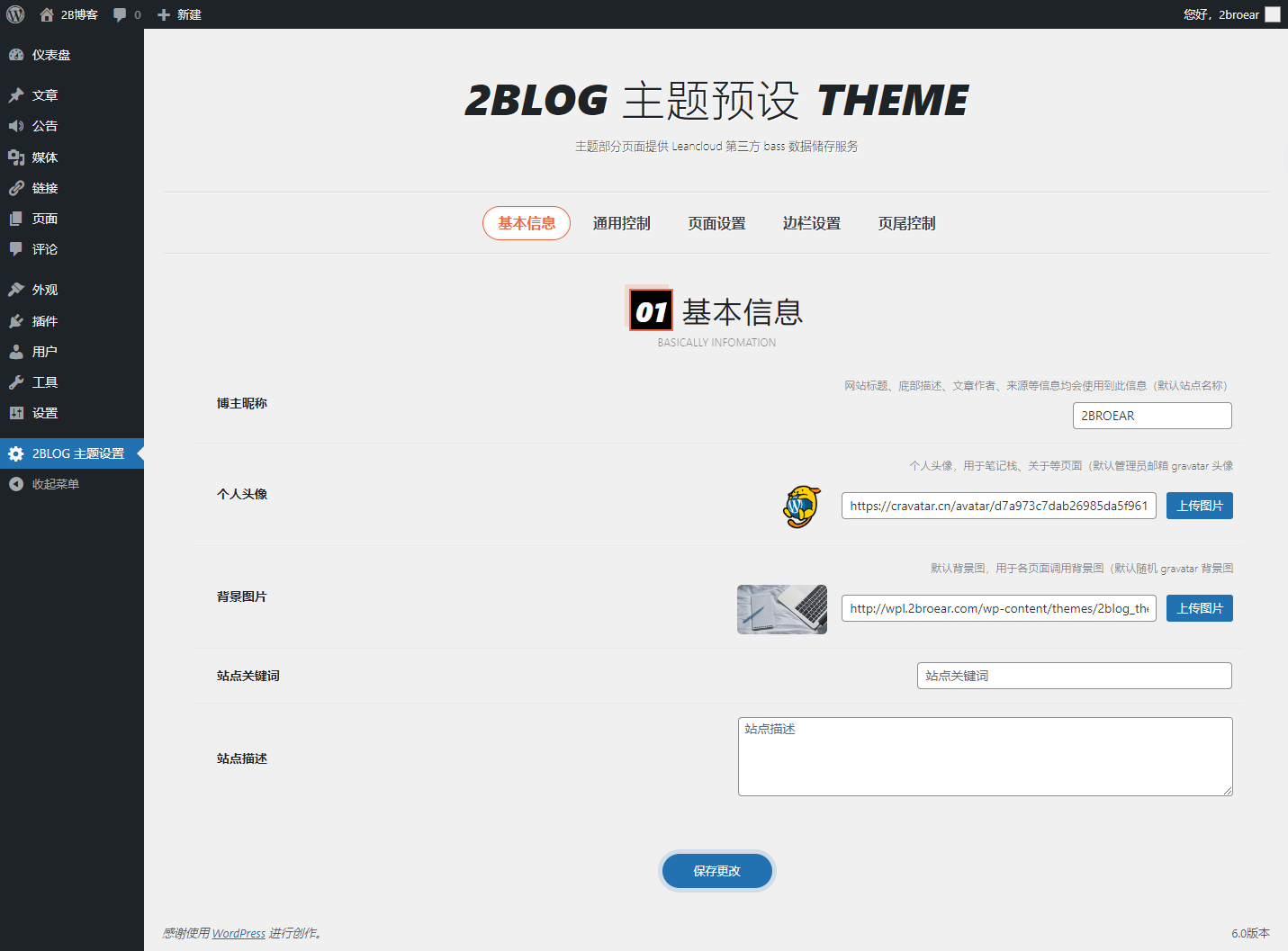
Task: Click 上传图片 for 背景图片
Action: coord(1200,608)
